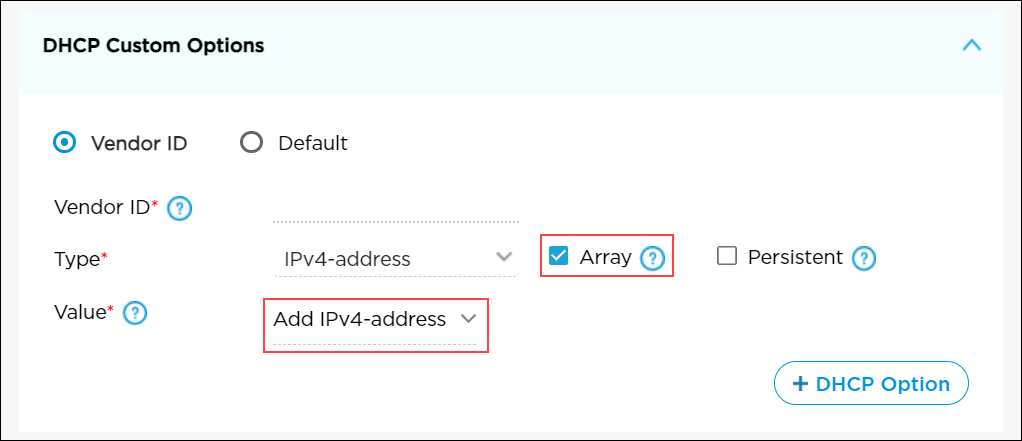Enable the Persistent checkbox

coord(727,257)
